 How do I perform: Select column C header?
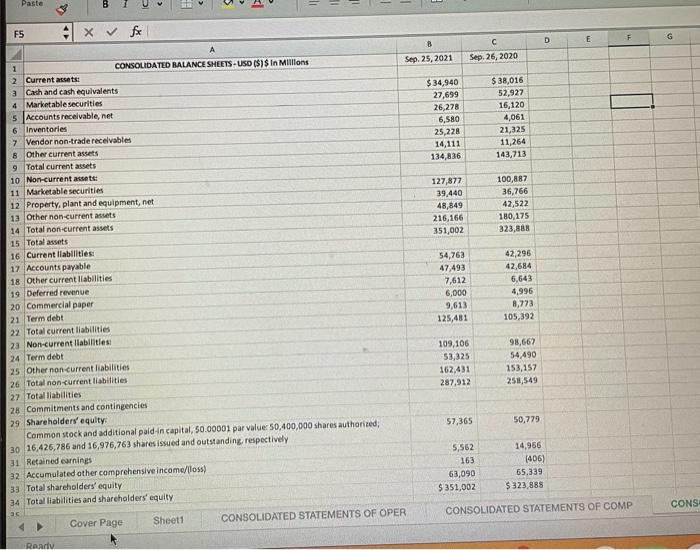coord(493,42)
